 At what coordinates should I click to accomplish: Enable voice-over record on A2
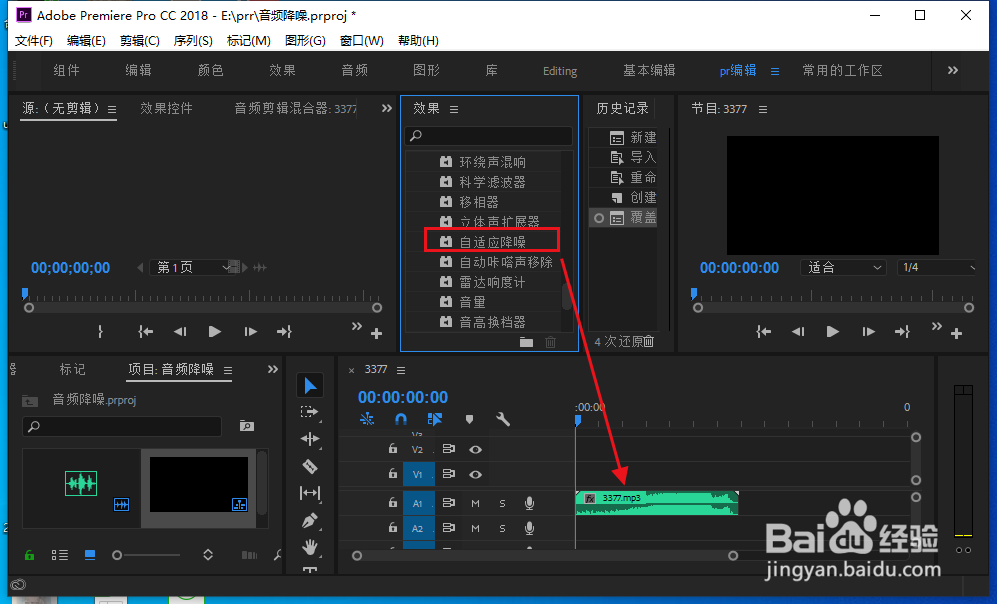click(529, 528)
